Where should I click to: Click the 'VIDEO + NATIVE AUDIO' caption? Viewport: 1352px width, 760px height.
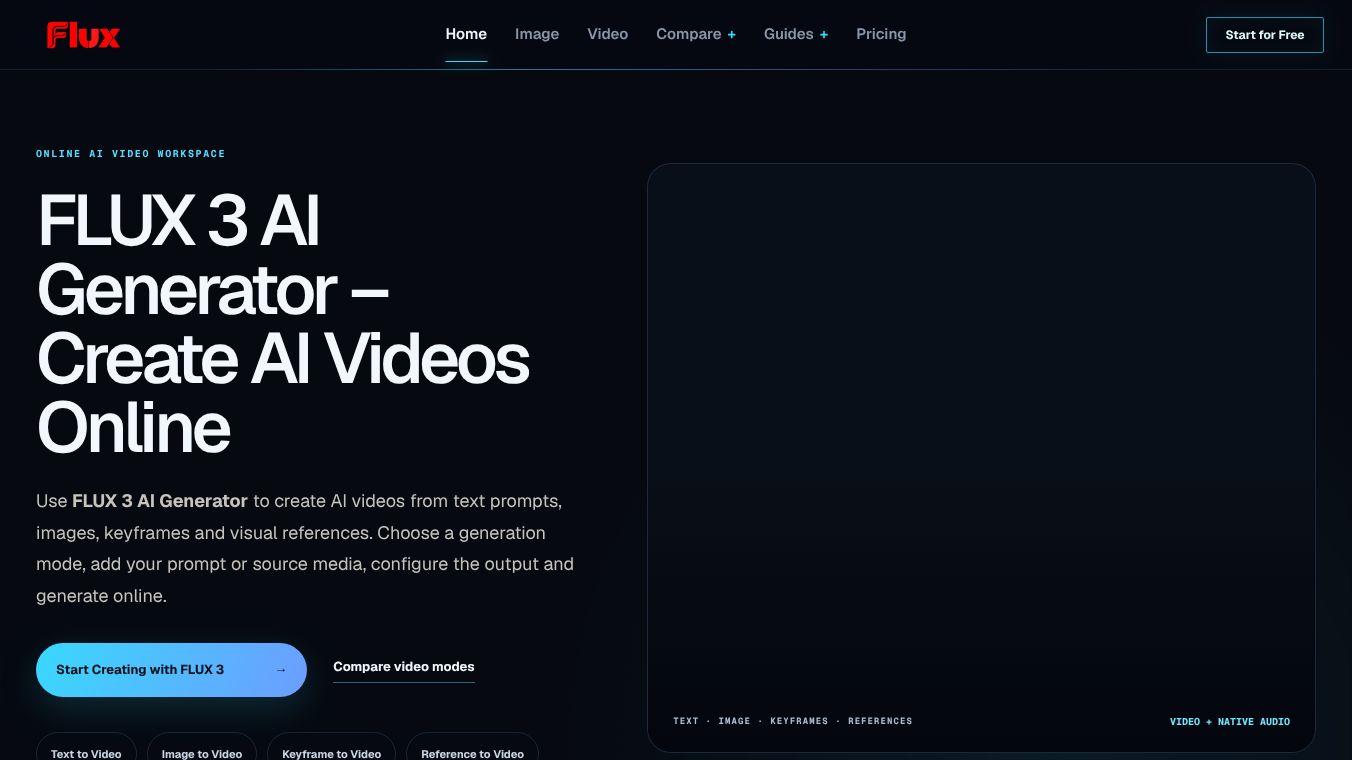[x=1230, y=721]
